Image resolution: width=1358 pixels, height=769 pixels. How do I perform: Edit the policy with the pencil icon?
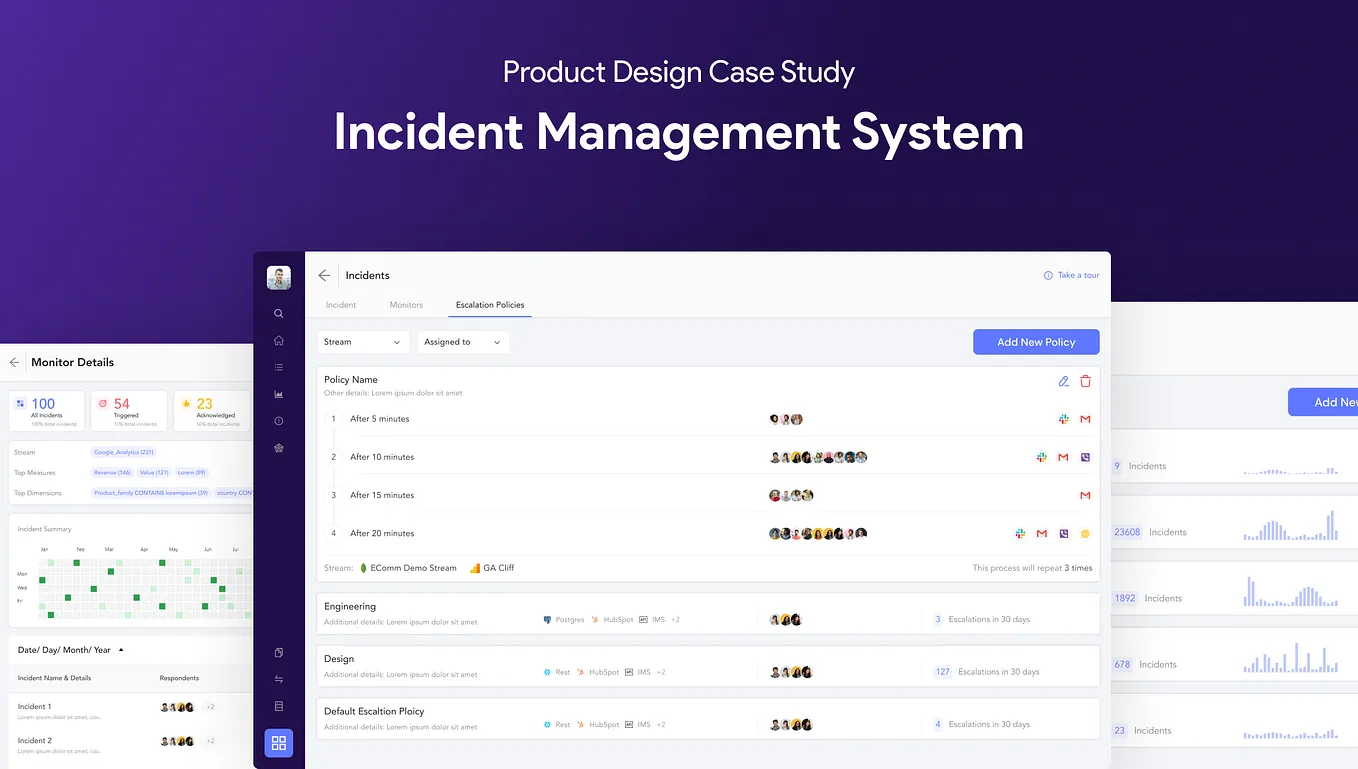pos(1064,381)
